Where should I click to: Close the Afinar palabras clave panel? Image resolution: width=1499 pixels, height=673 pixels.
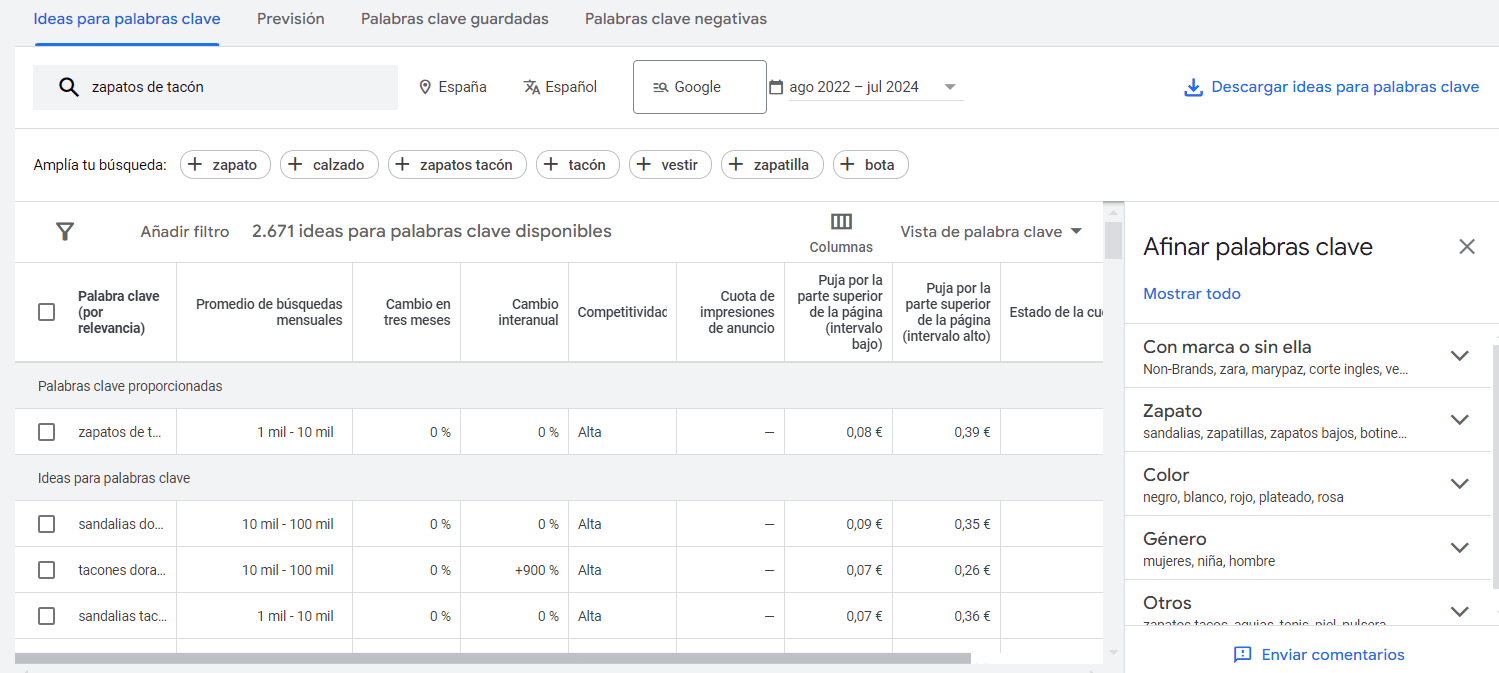(x=1466, y=247)
